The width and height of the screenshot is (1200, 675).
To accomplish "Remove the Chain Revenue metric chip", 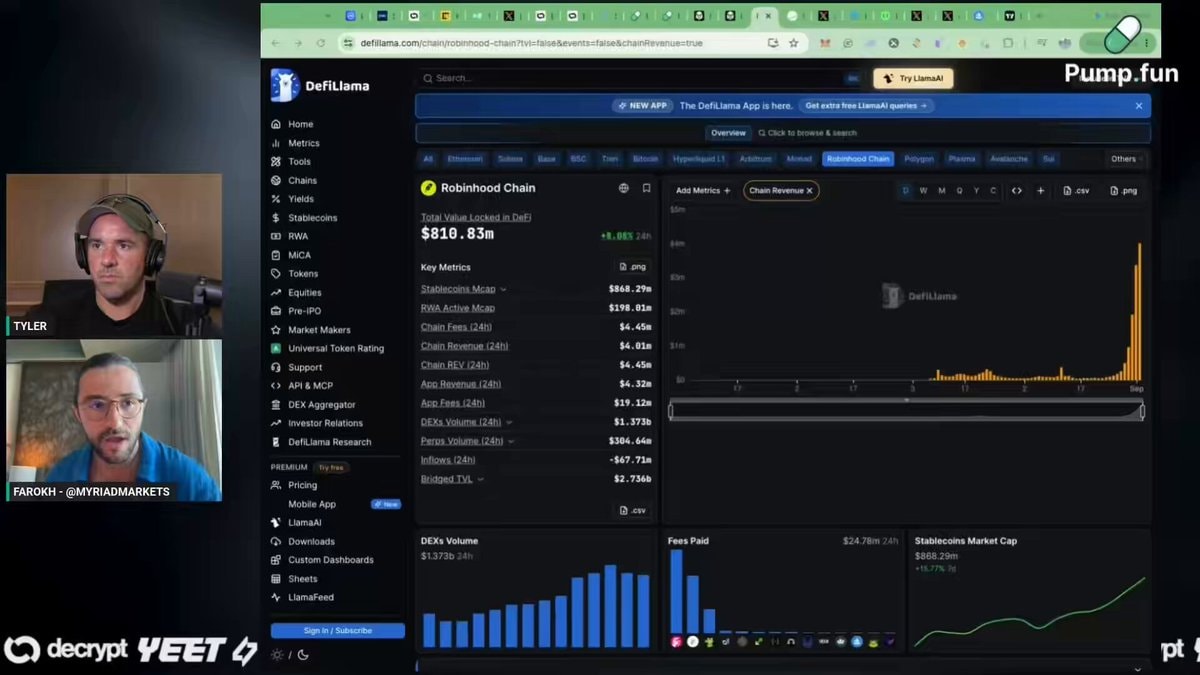I will (x=810, y=190).
